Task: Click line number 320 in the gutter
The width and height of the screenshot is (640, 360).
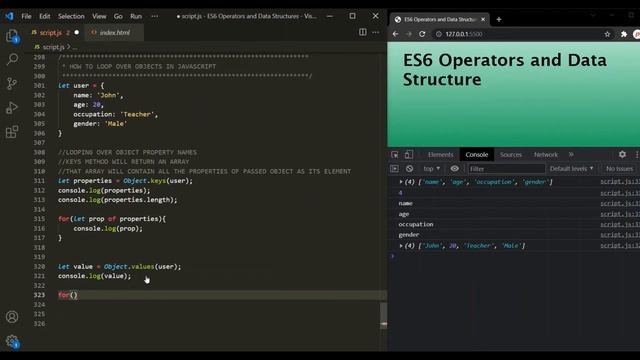Action: [39, 267]
